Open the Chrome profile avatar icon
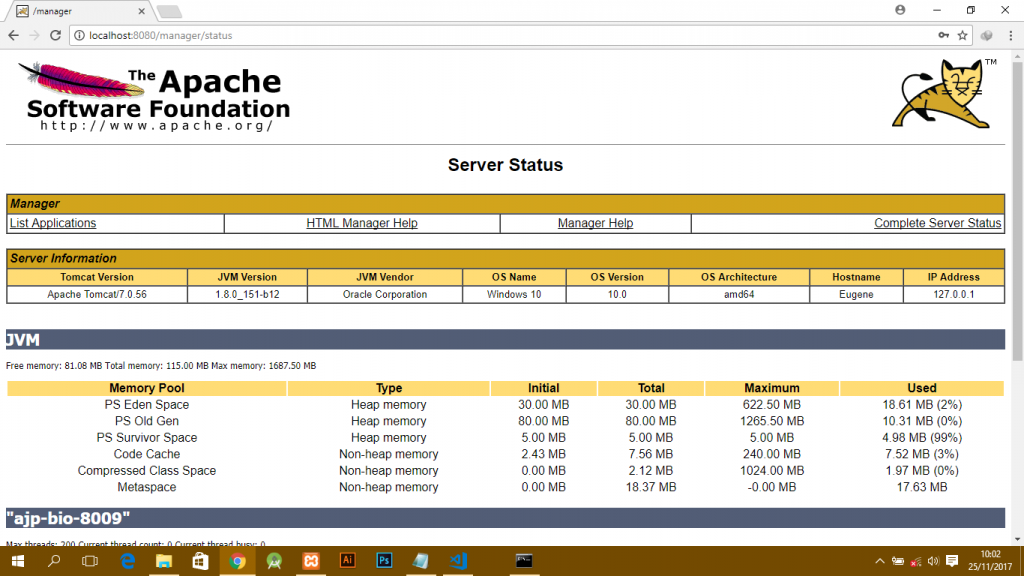1024x576 pixels. (901, 10)
